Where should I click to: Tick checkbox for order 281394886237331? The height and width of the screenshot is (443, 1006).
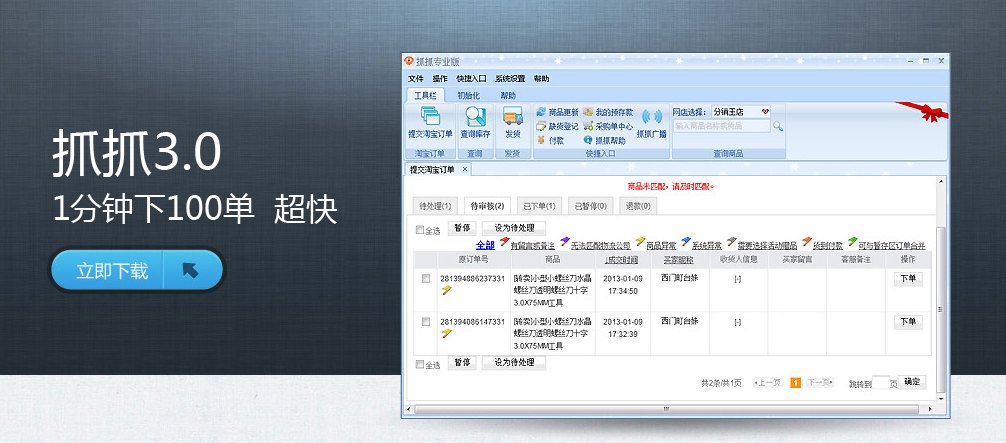pos(425,279)
